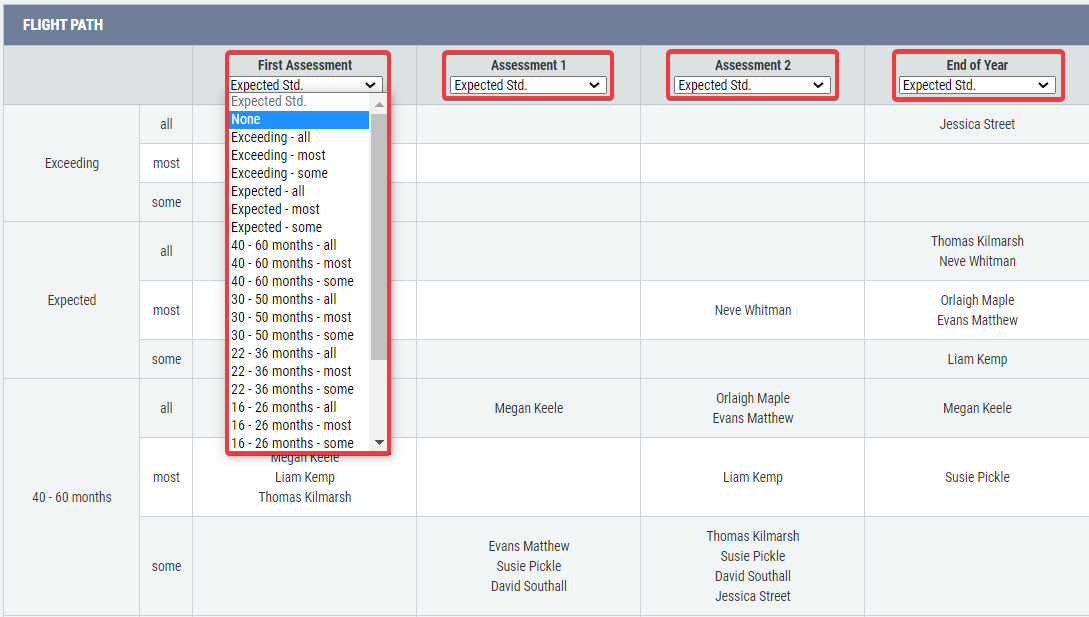Click the dropdown list scroll-up arrow
1089x617 pixels.
(x=379, y=103)
